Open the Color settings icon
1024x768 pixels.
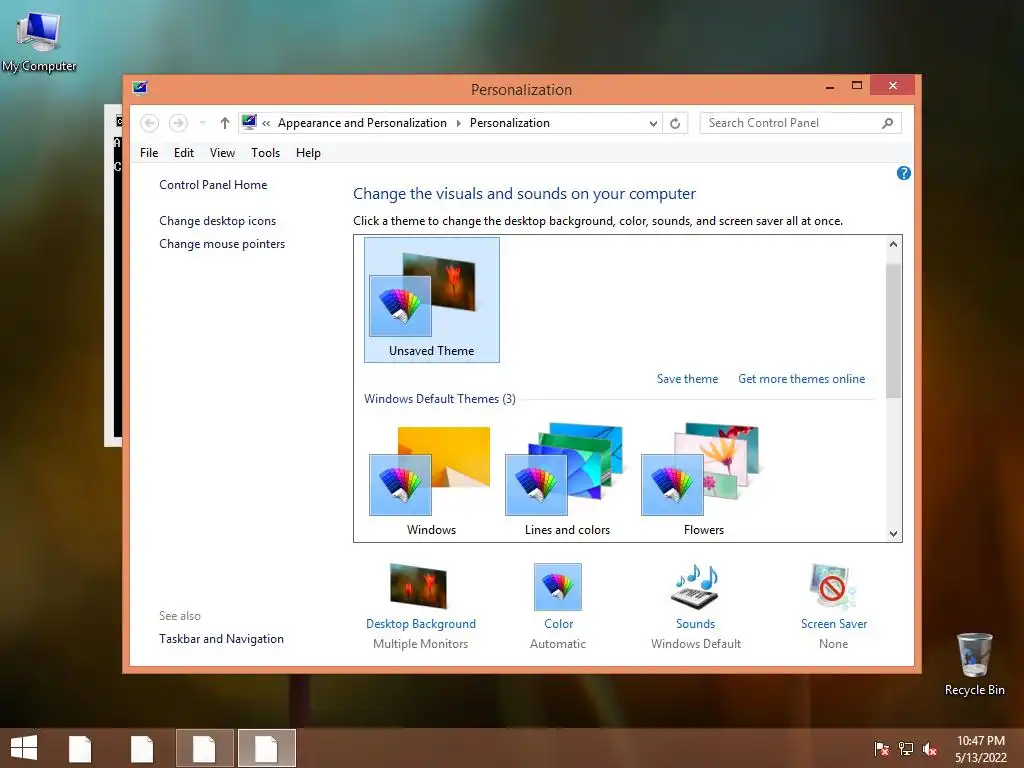coord(558,586)
